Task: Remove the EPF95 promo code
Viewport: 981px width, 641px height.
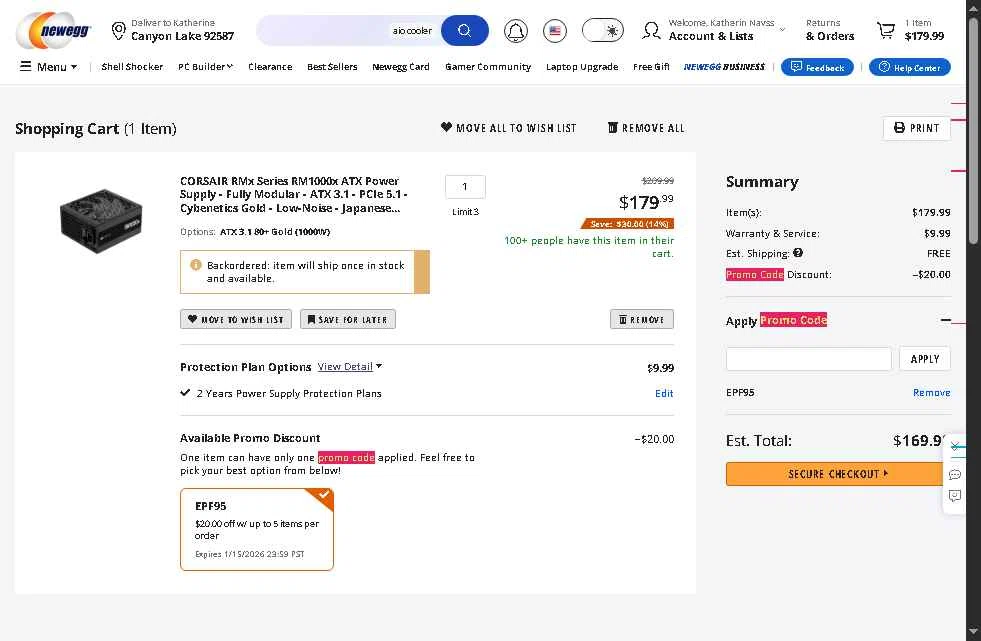Action: coord(931,393)
